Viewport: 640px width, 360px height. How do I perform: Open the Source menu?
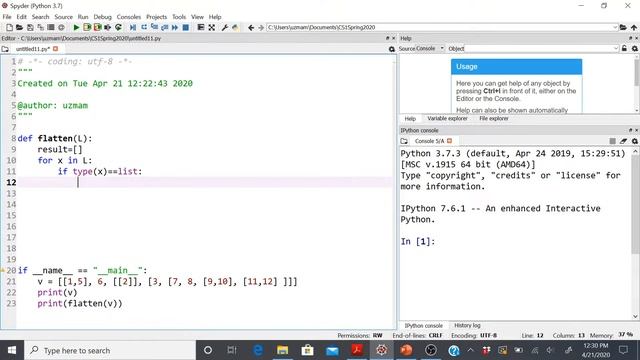tap(63, 17)
